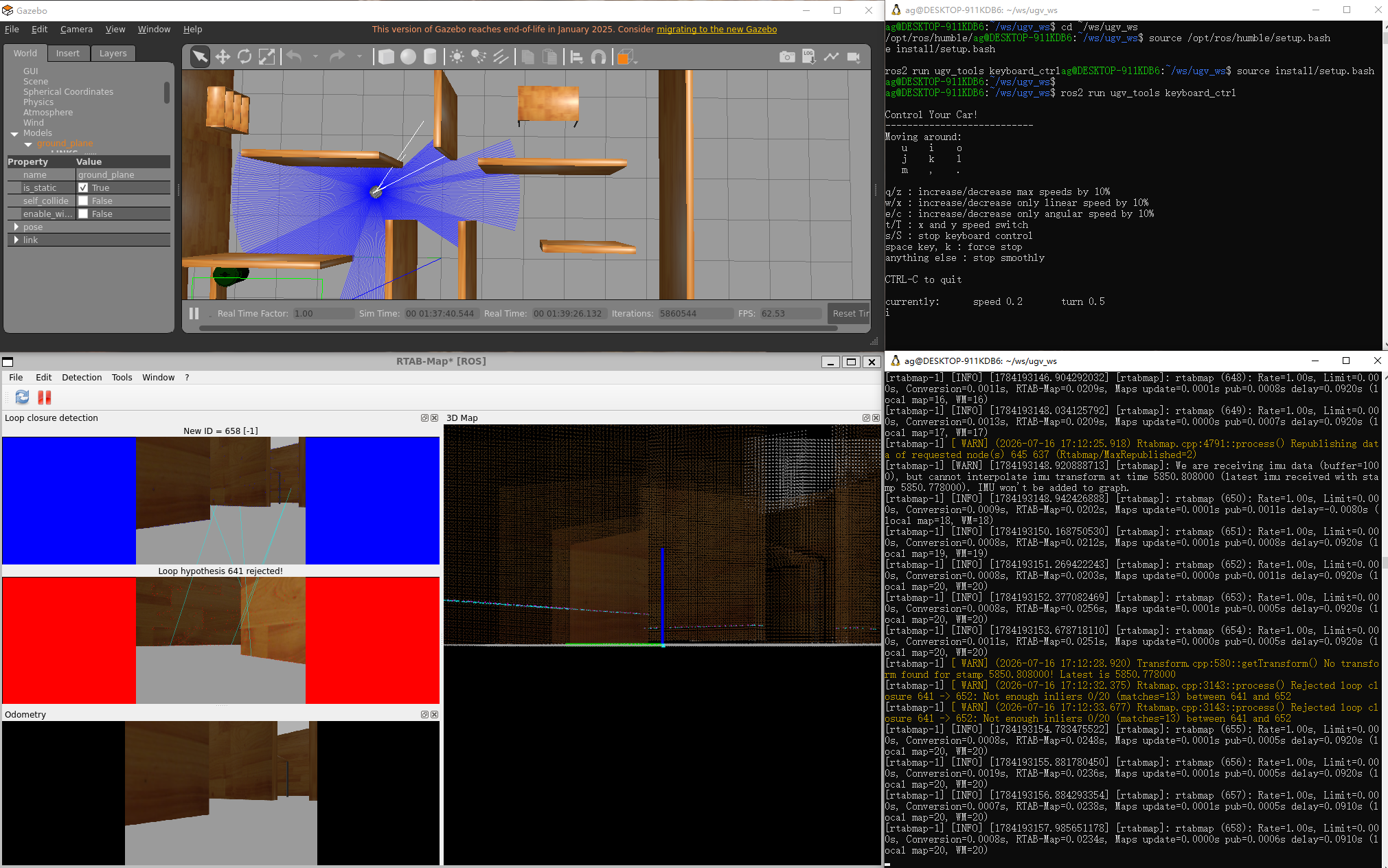Follow the migrating to the new Gazebo link

[x=716, y=29]
